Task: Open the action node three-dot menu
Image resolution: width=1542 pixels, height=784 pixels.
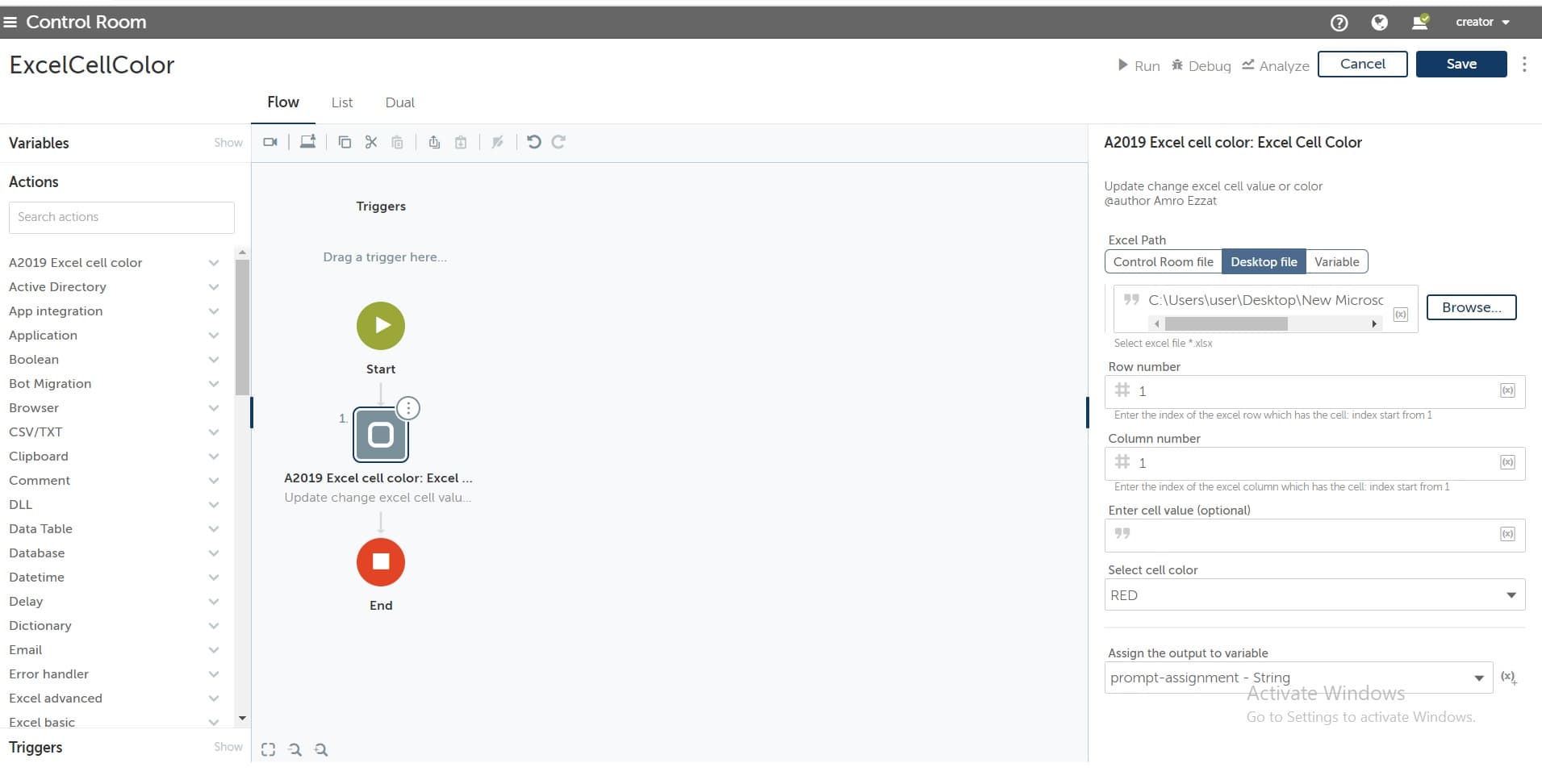Action: [x=408, y=408]
